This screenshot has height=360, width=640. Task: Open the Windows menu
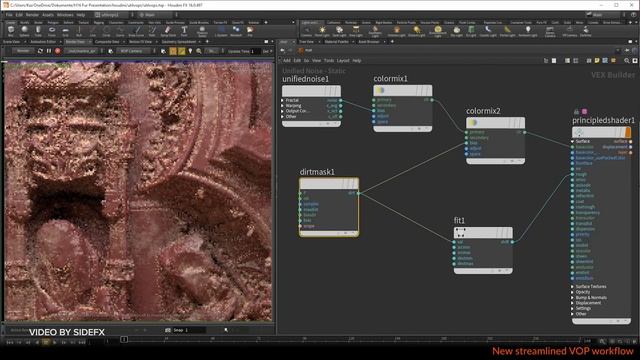(x=65, y=15)
